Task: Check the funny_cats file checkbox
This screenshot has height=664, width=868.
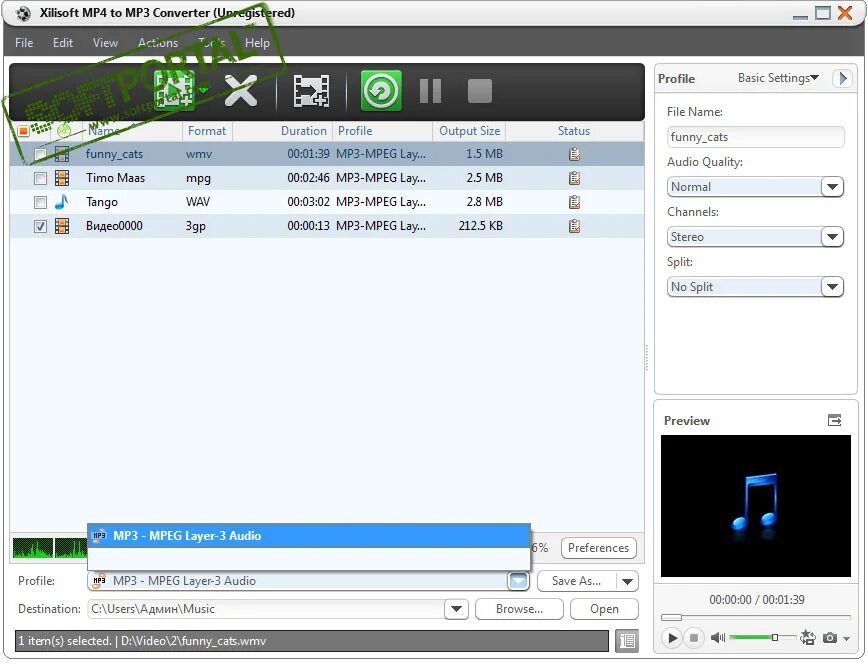Action: tap(40, 154)
